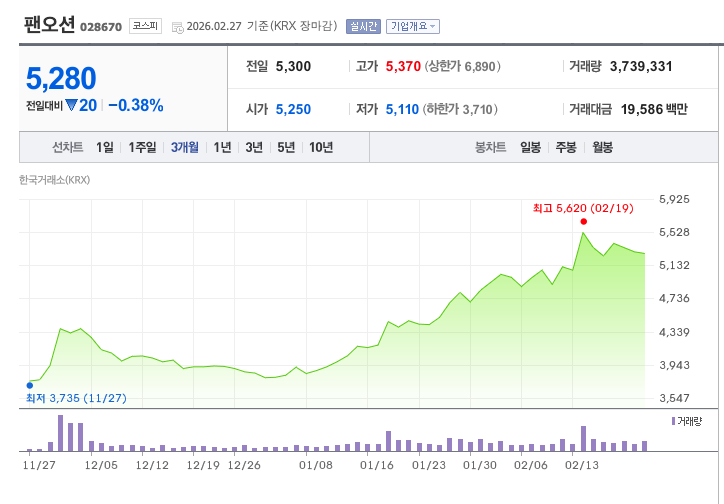Click the 하한가 3,710 text

(x=460, y=109)
